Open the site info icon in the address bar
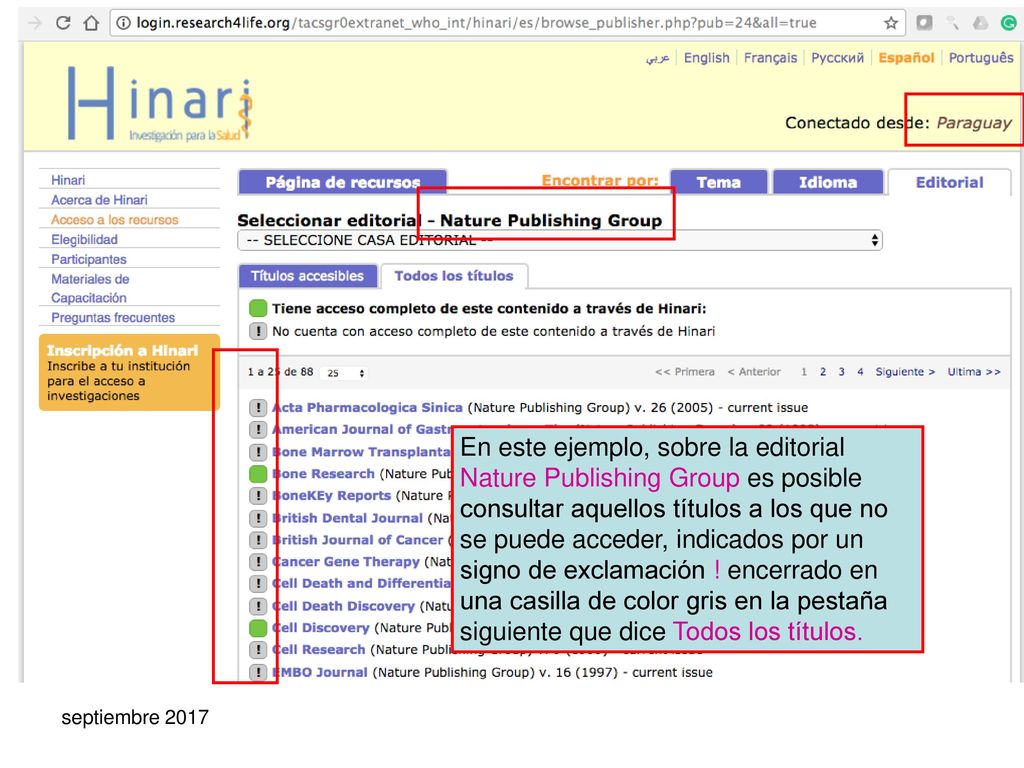Screen dimensions: 1024x768 123,23
